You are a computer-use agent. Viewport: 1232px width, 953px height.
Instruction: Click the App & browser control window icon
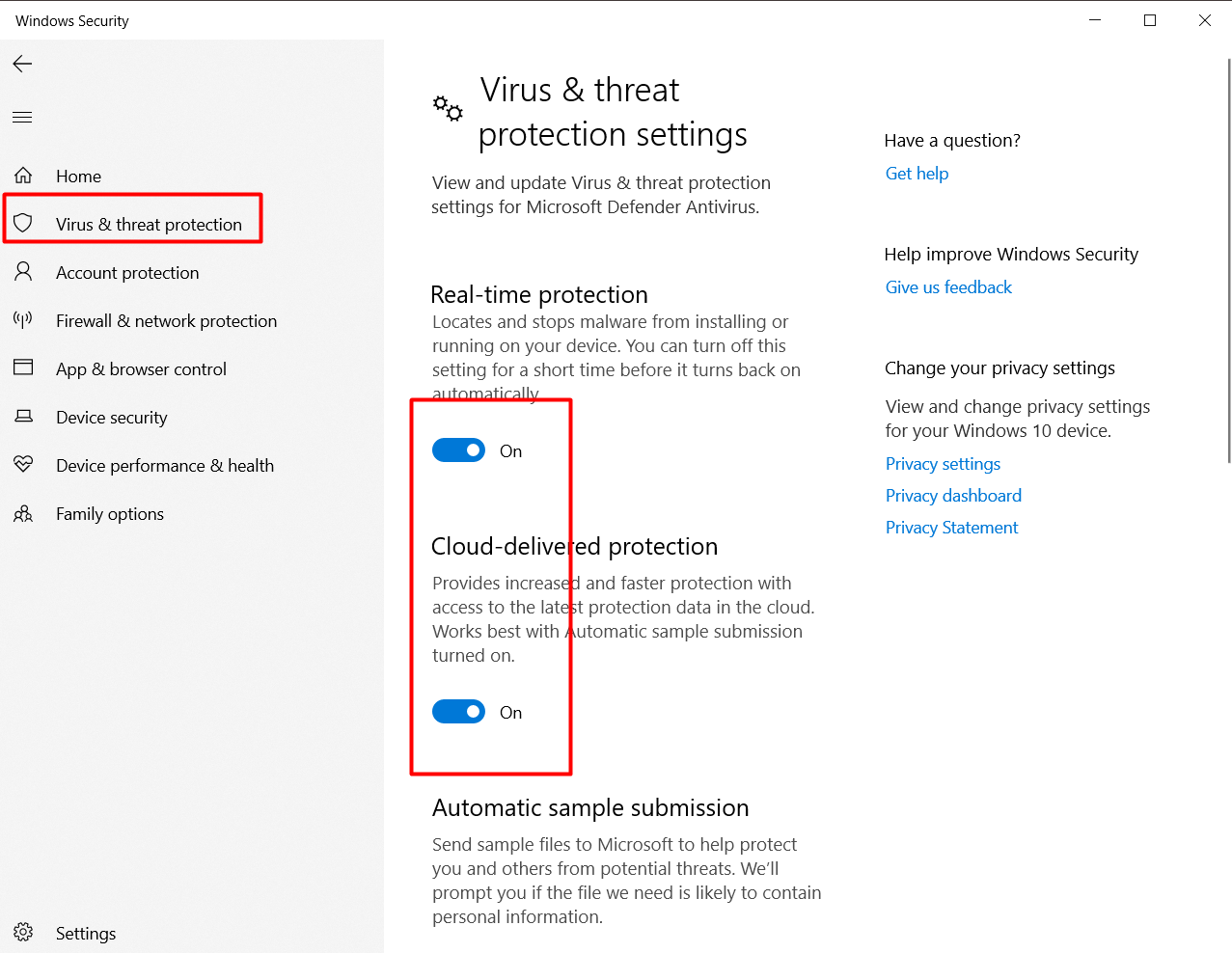pyautogui.click(x=23, y=368)
